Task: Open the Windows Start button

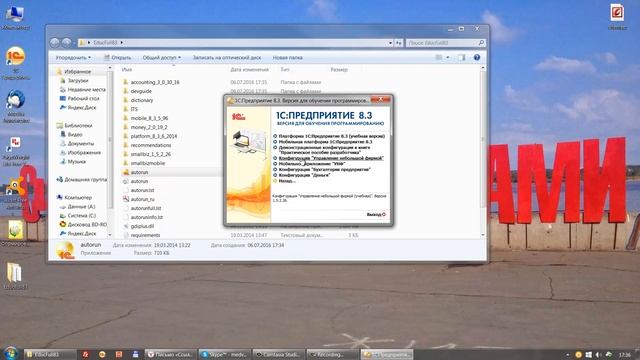Action: click(x=11, y=353)
